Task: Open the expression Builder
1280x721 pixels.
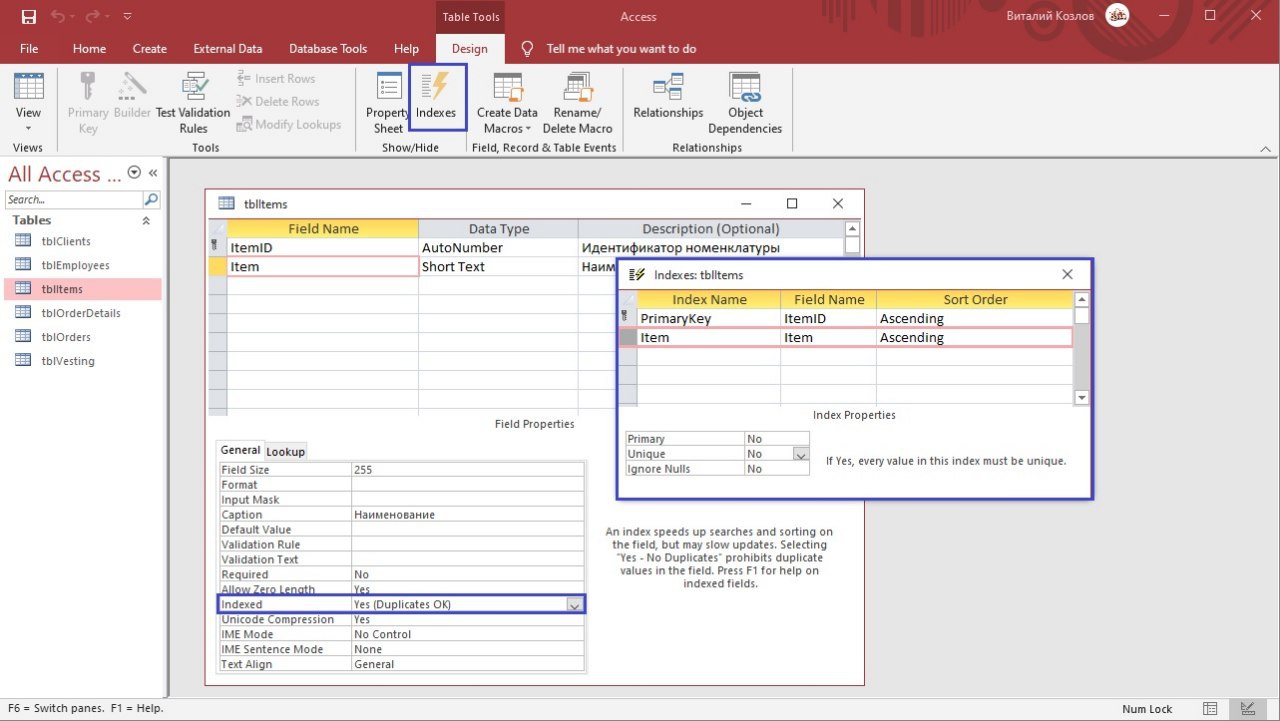Action: tap(132, 96)
